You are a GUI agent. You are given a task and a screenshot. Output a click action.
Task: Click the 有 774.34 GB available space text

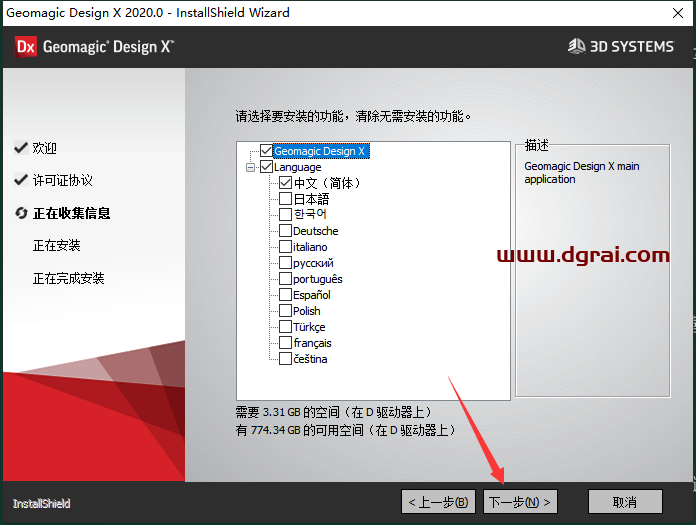(x=345, y=430)
